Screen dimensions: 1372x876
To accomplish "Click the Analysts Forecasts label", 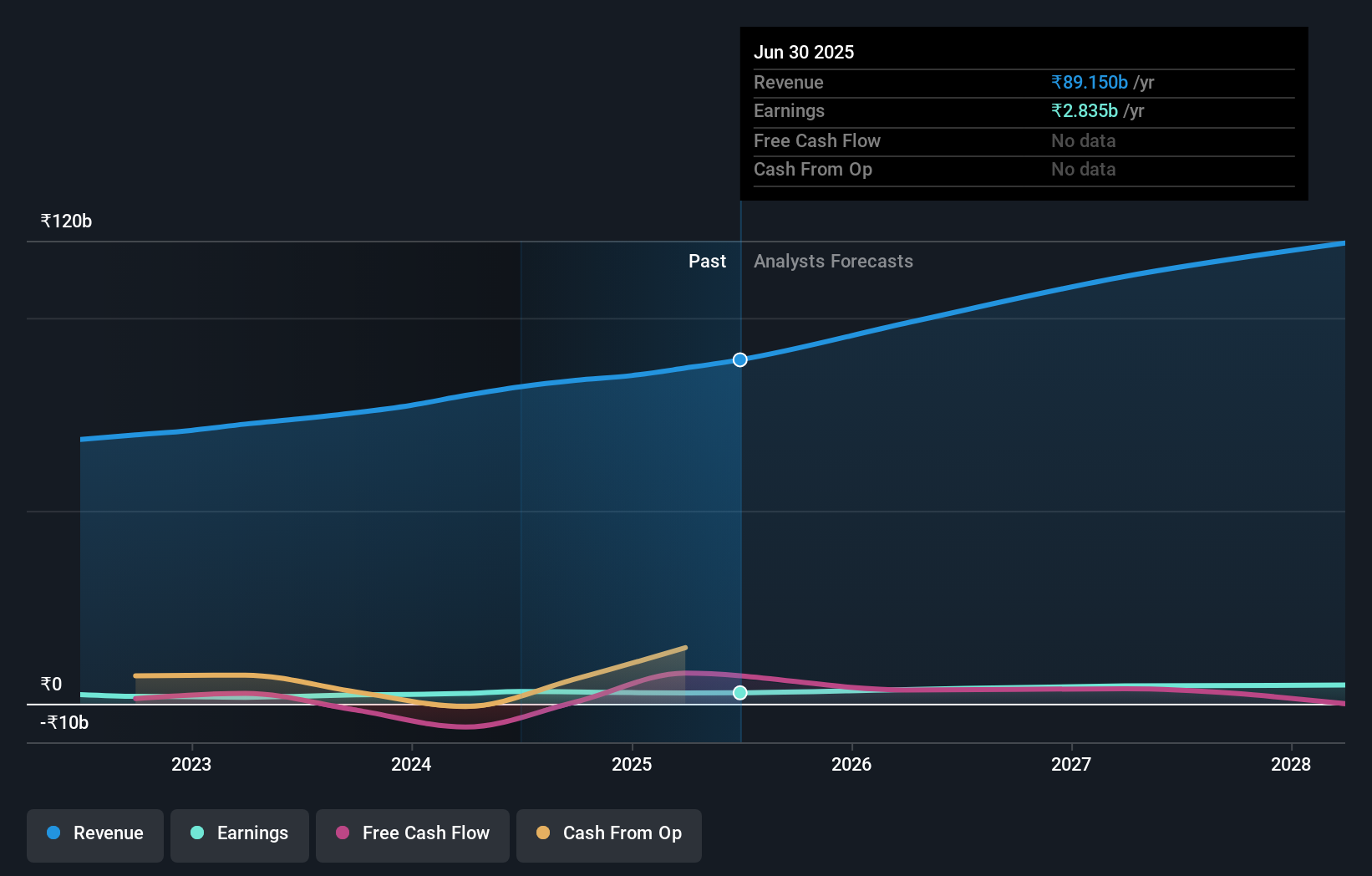I will pos(833,261).
